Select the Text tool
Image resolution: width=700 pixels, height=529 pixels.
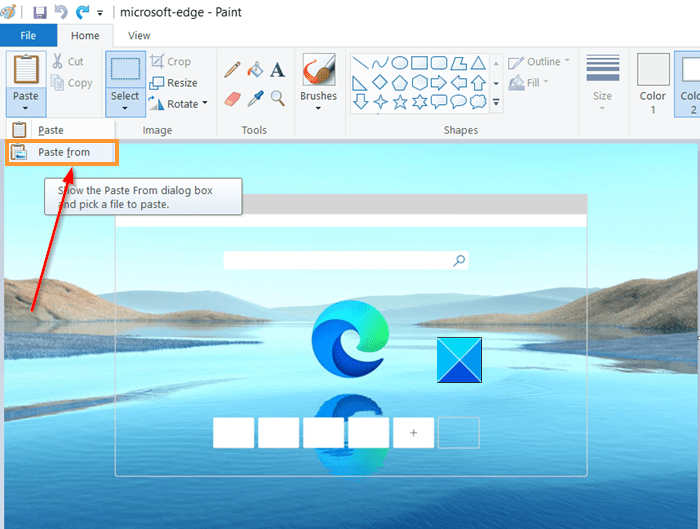[x=278, y=69]
